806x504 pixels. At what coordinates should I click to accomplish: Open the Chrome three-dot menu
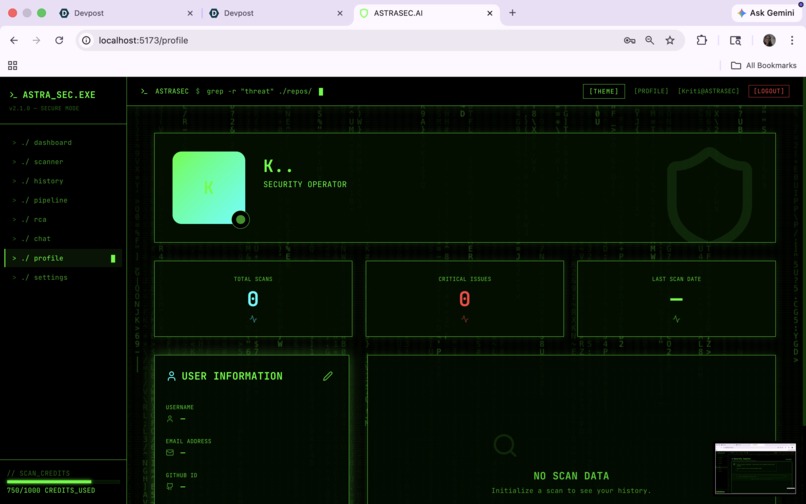tap(792, 40)
